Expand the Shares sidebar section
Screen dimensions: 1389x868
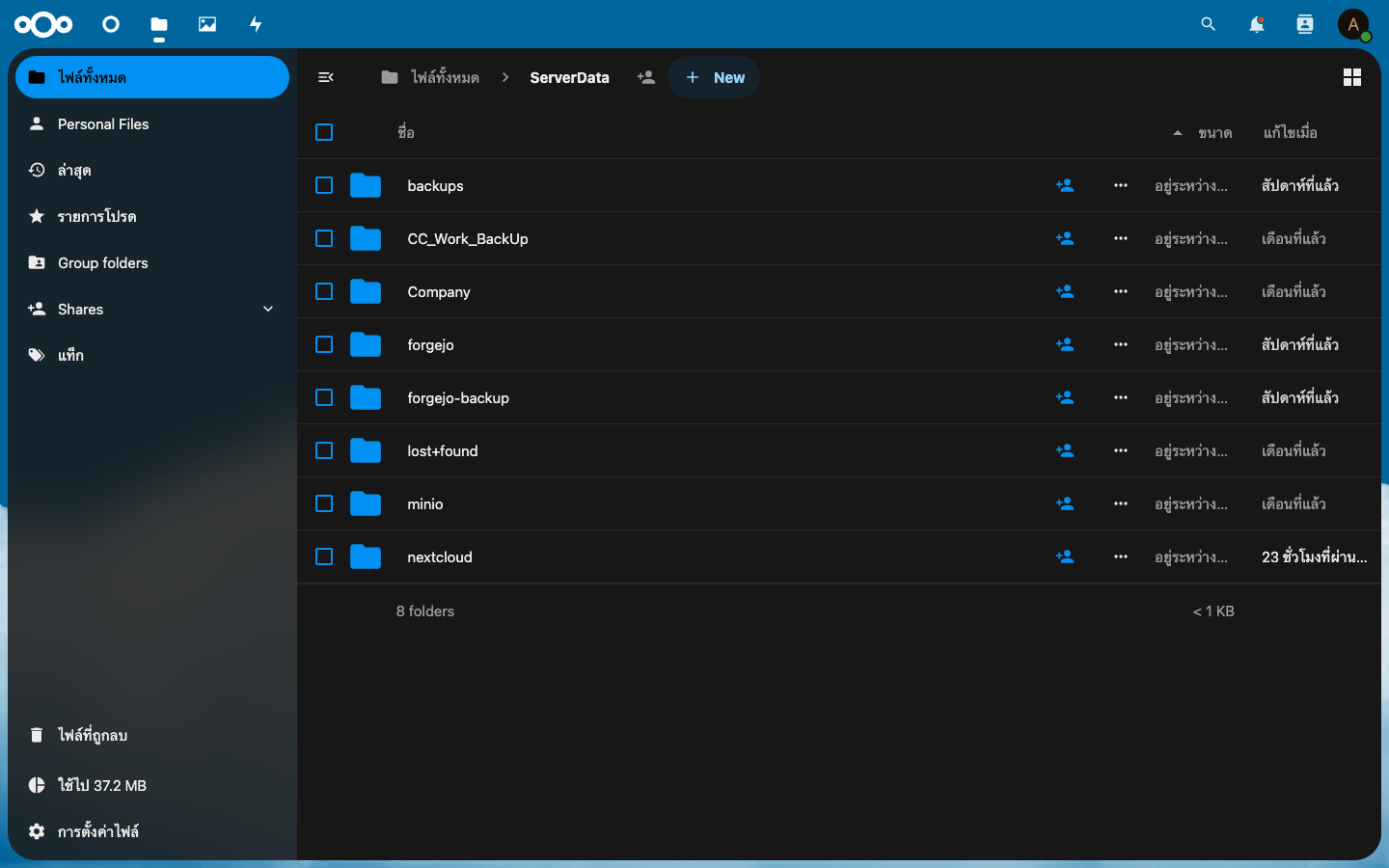pyautogui.click(x=268, y=309)
